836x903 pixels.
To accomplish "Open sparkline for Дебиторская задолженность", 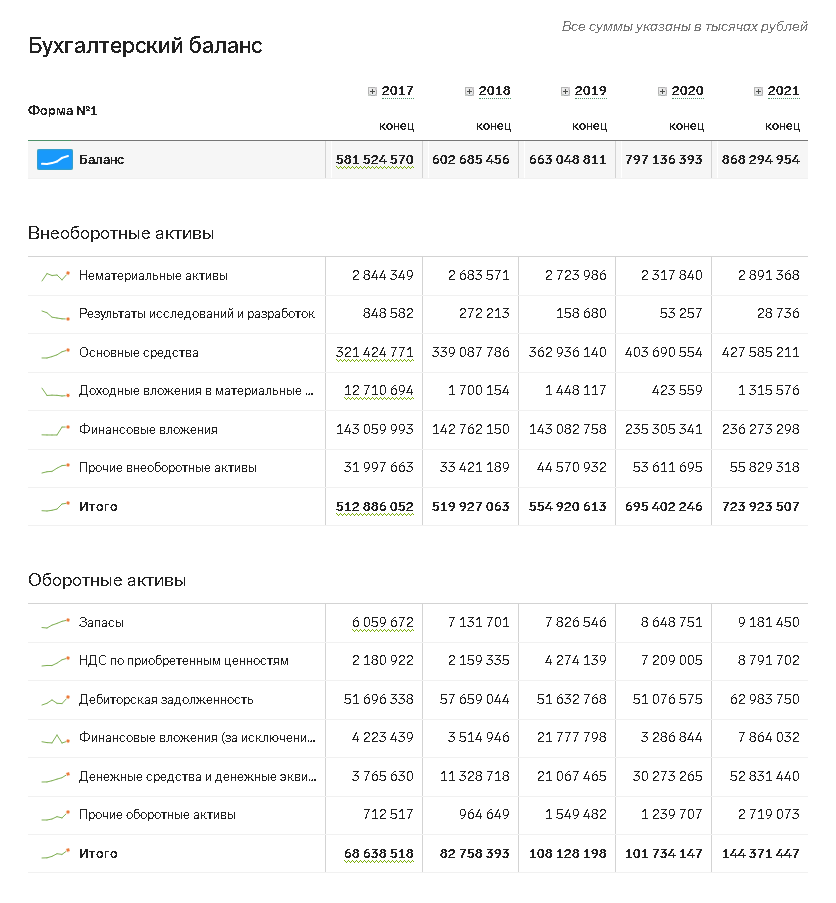I will pos(55,700).
